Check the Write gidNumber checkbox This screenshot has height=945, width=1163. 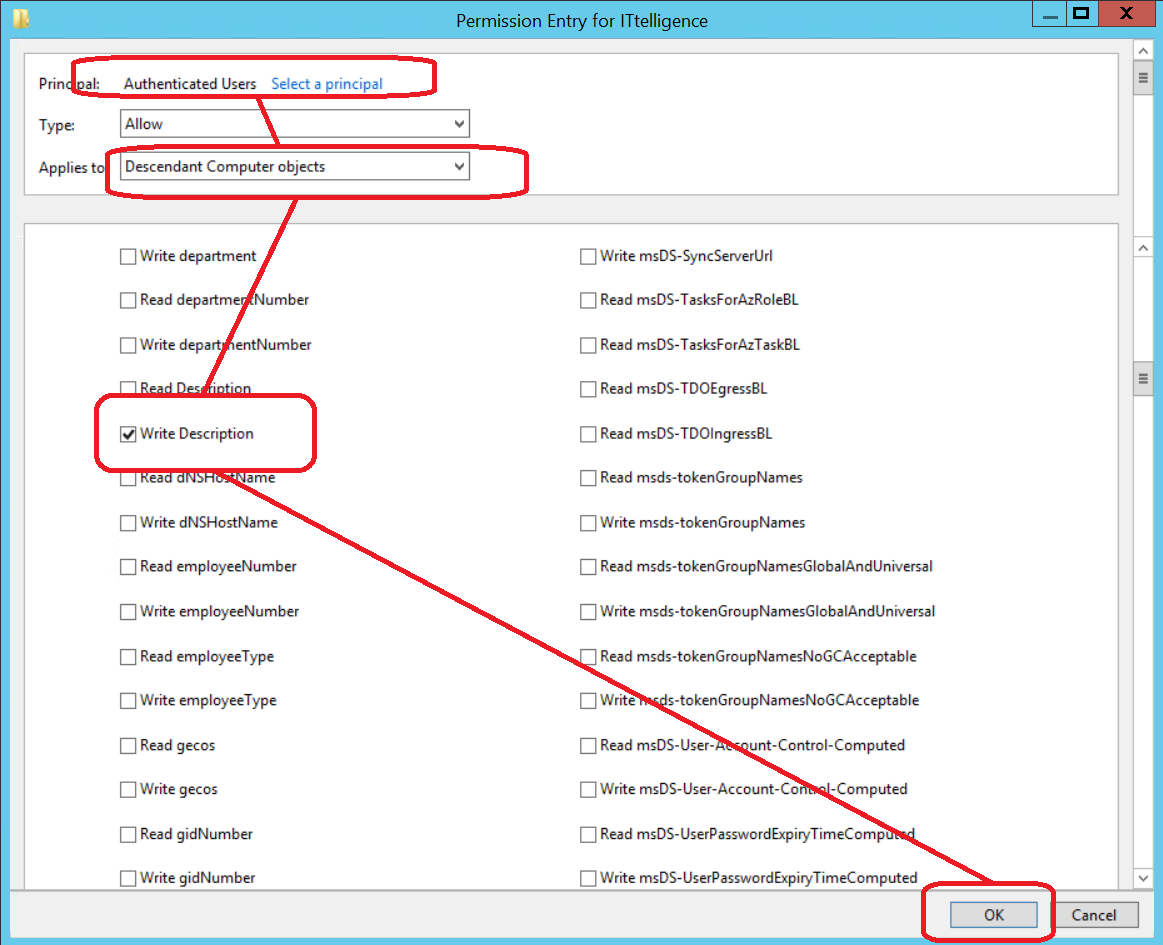(x=128, y=878)
